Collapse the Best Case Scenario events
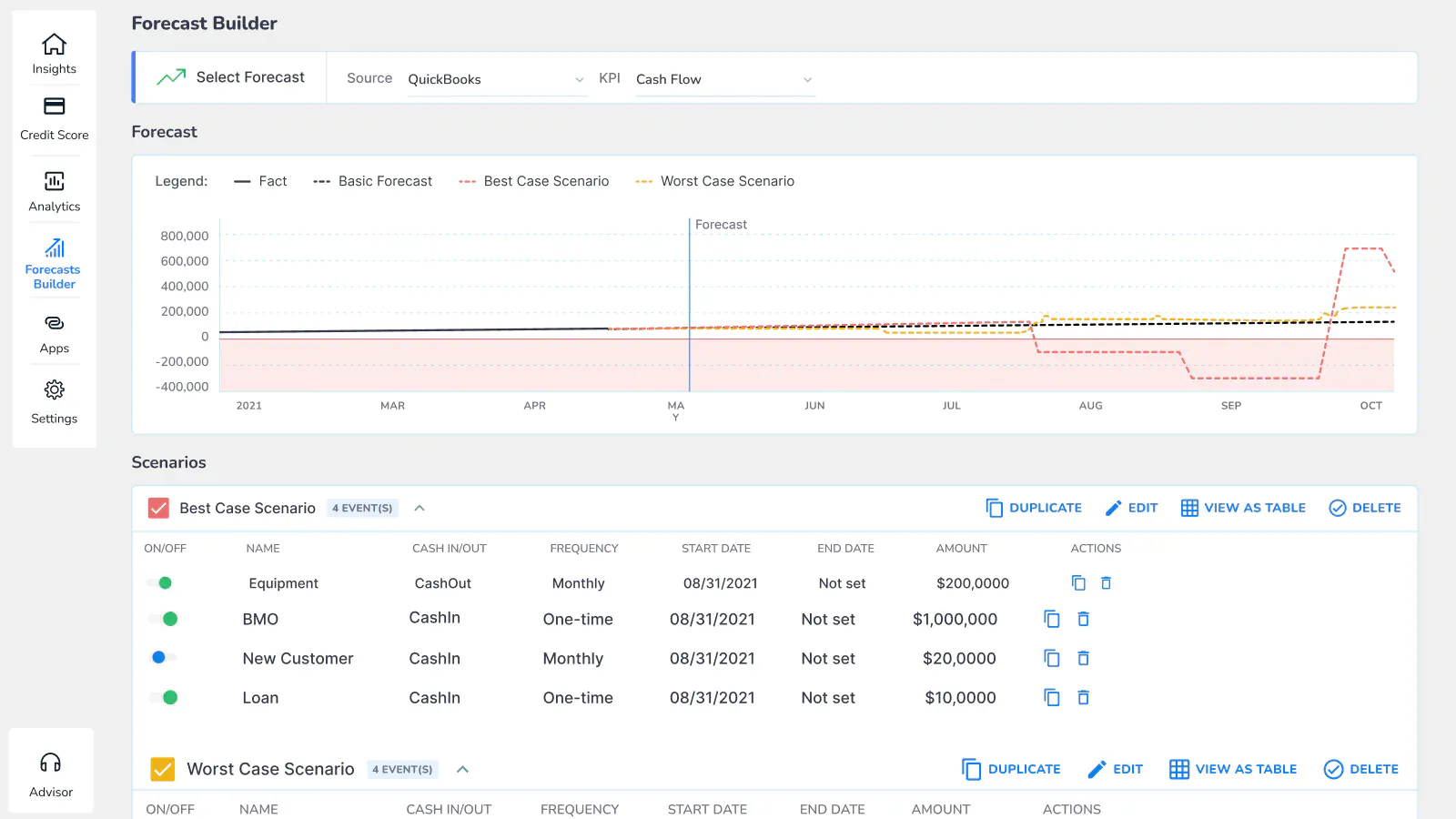 coord(420,508)
